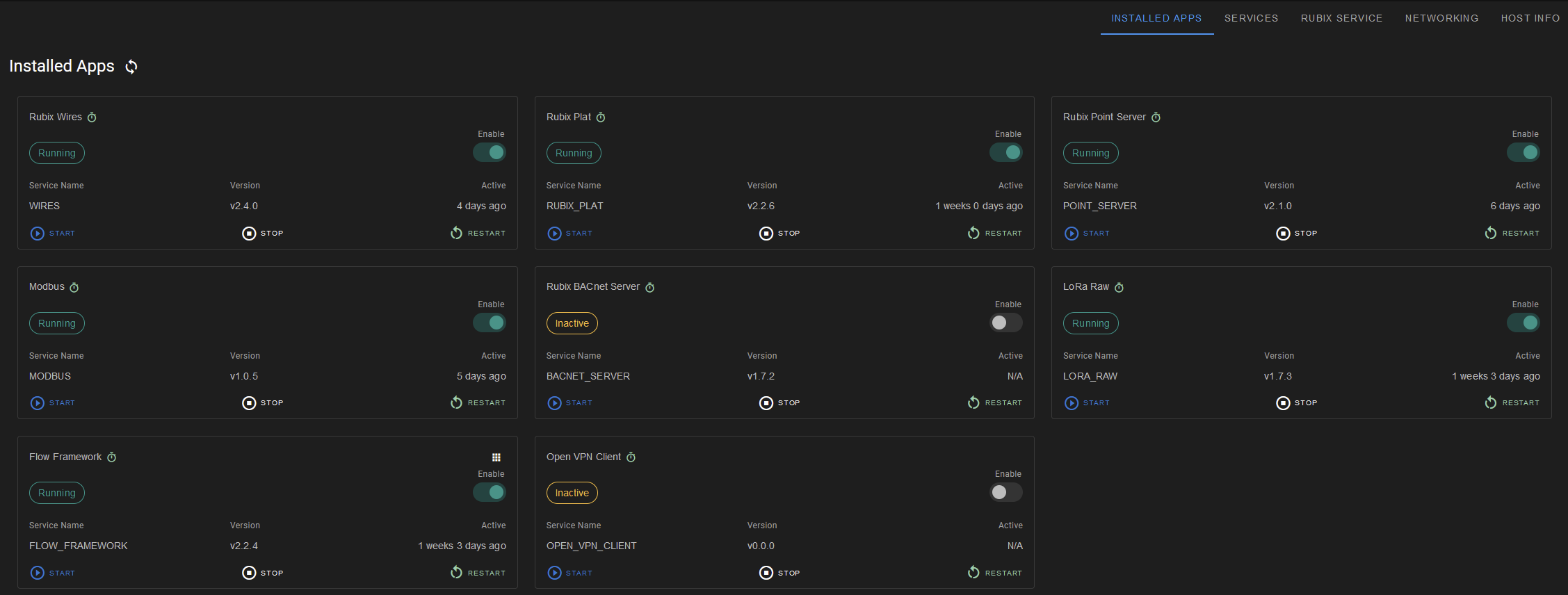Disable the Flow Framework Enable toggle

click(490, 492)
